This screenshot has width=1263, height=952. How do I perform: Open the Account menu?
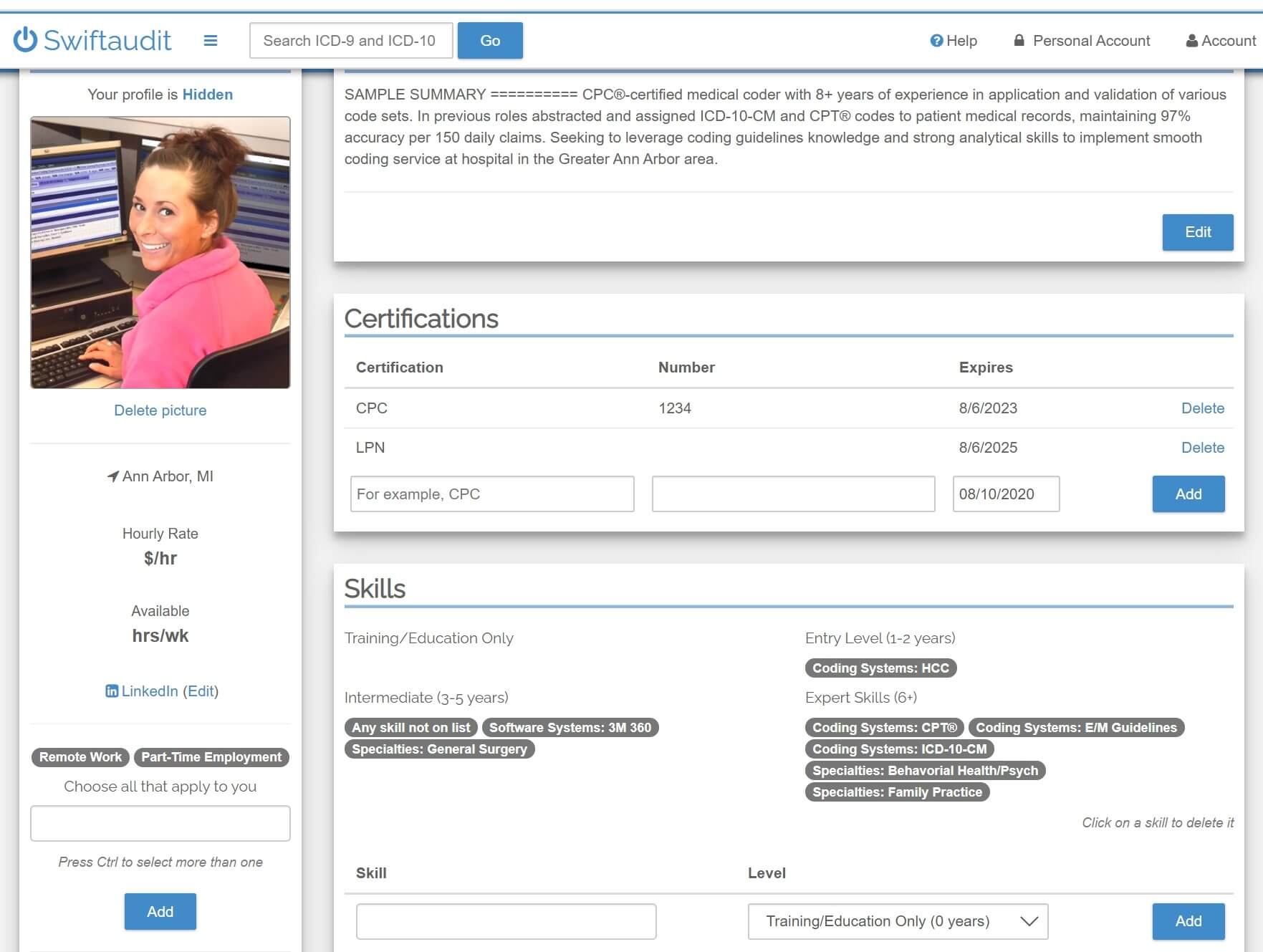coord(1221,41)
